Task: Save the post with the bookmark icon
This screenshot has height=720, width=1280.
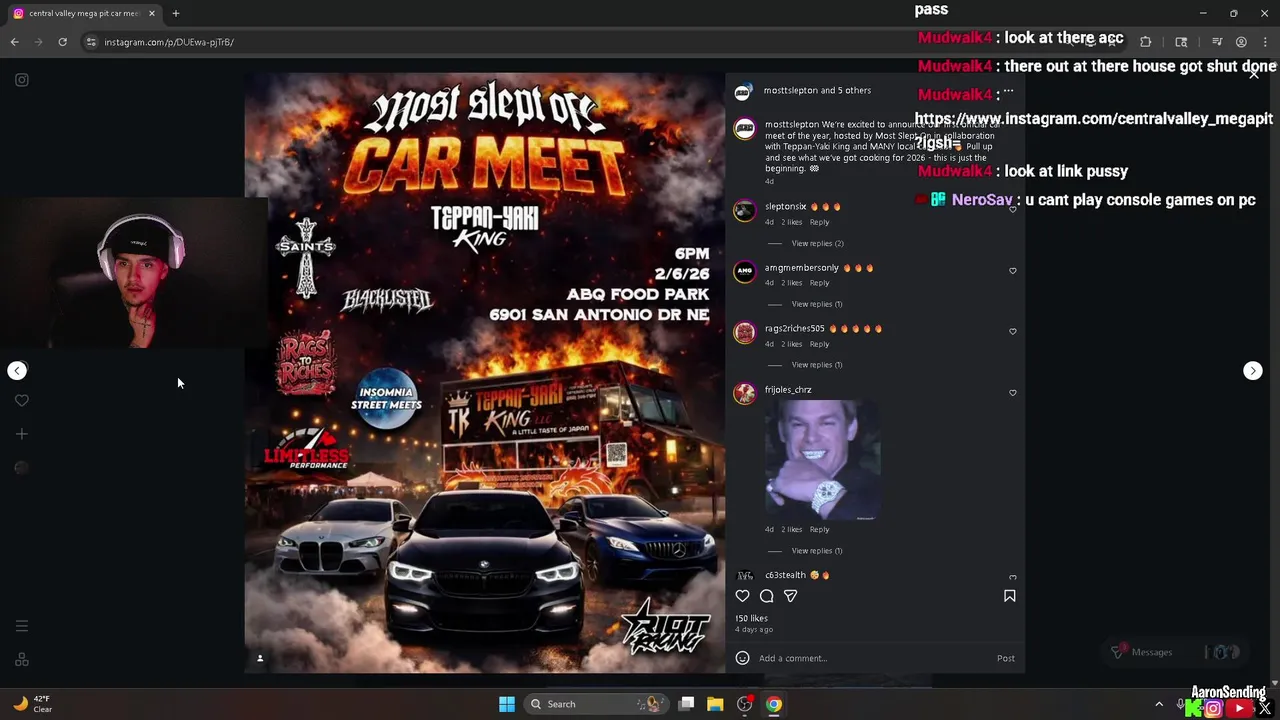Action: pyautogui.click(x=1009, y=596)
